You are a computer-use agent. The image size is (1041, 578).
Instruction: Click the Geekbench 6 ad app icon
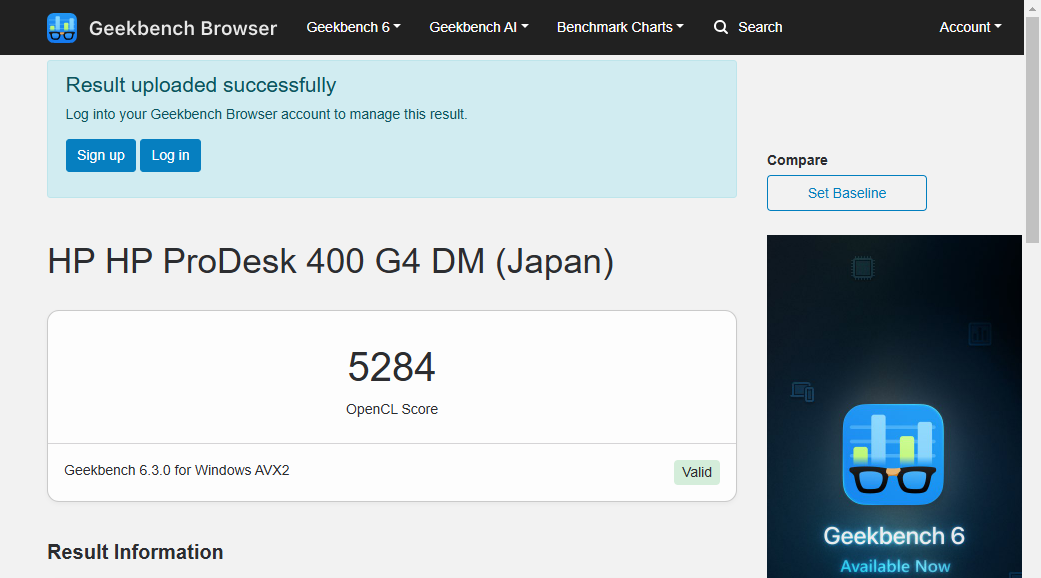point(893,455)
